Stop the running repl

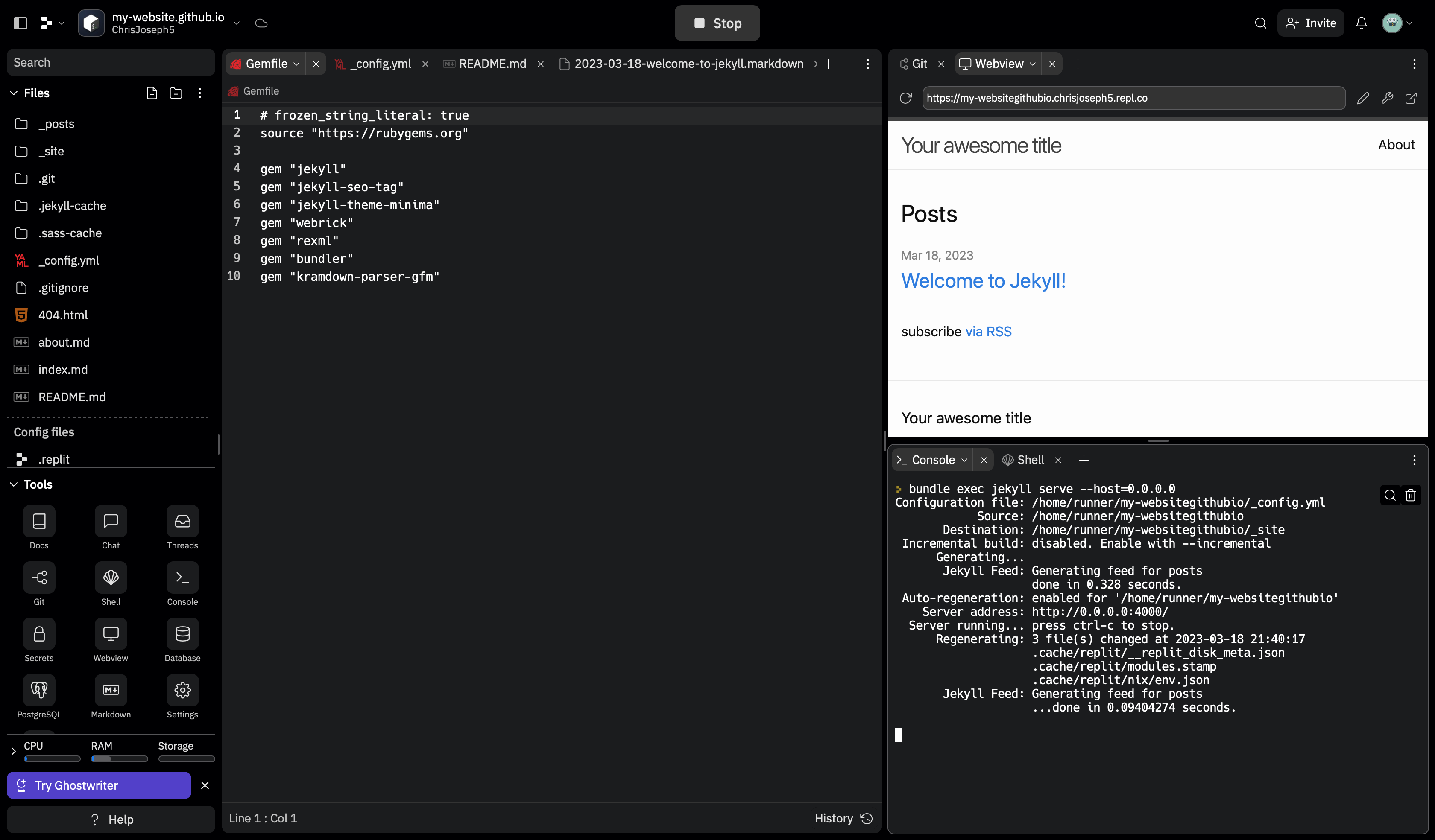pyautogui.click(x=717, y=23)
